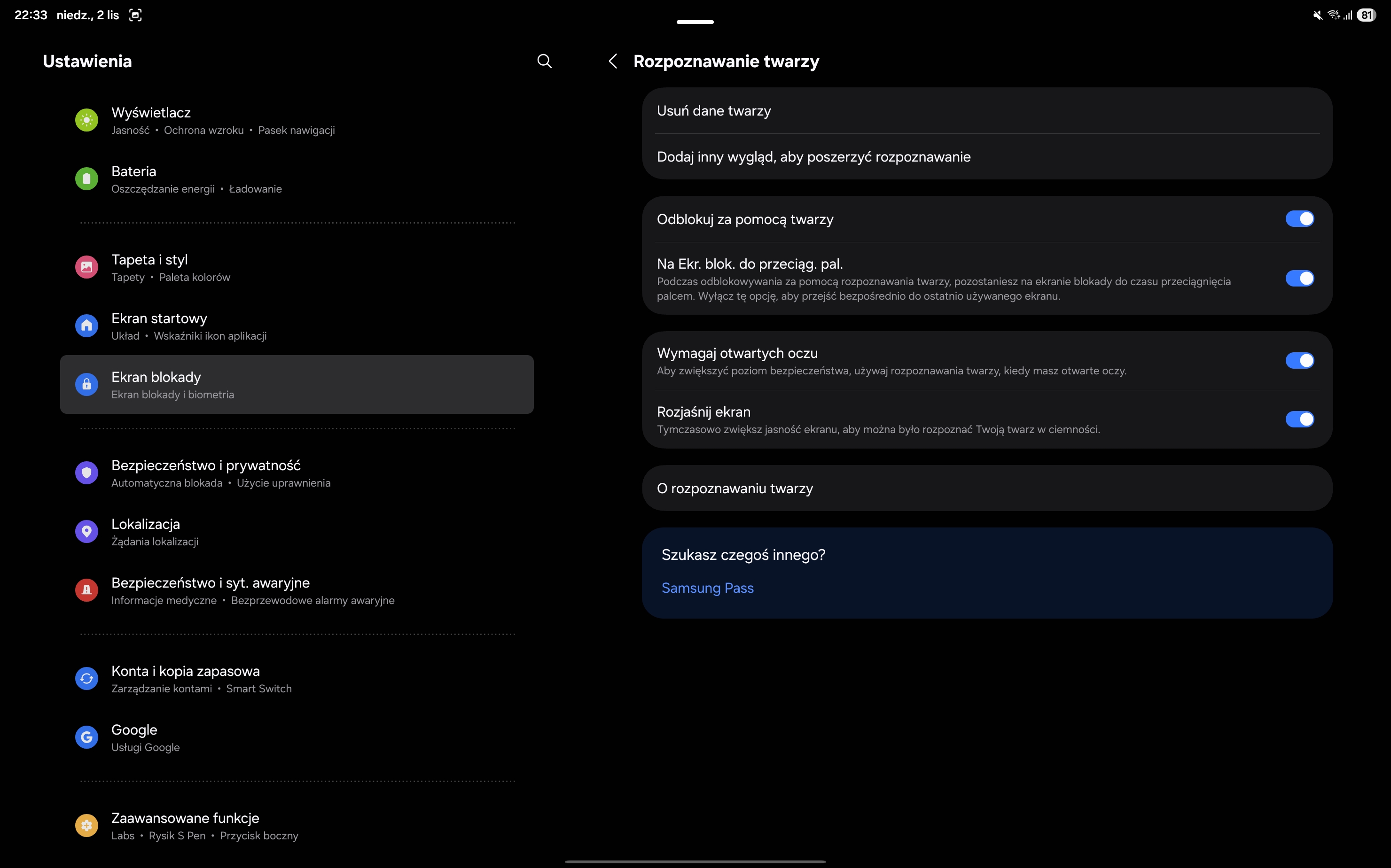Click the red Bezpieczeństwo i syt. awaryjne icon
The height and width of the screenshot is (868, 1391).
(87, 590)
